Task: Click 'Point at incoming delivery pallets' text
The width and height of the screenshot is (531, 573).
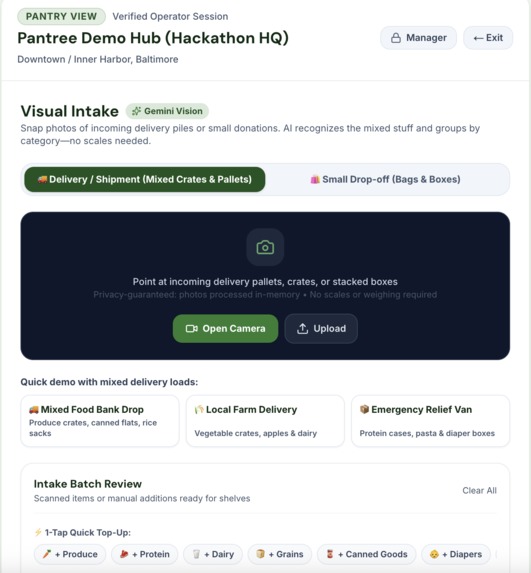Action: pyautogui.click(x=265, y=282)
